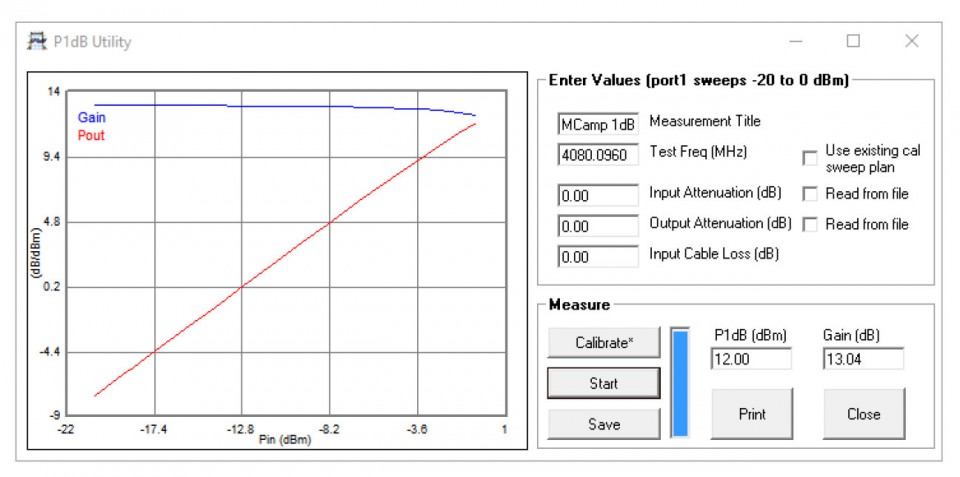Start the P1dB measurement
This screenshot has width=960, height=477.
[603, 383]
